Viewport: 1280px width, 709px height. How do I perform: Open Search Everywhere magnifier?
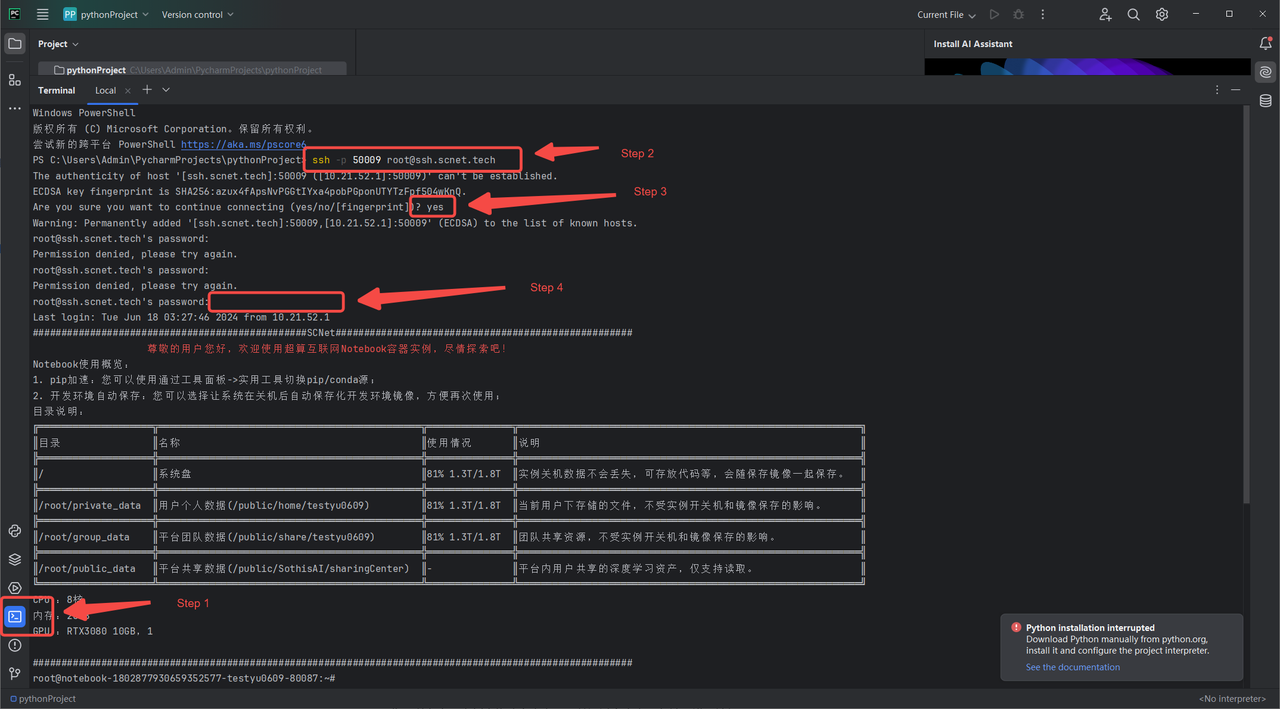(1133, 15)
